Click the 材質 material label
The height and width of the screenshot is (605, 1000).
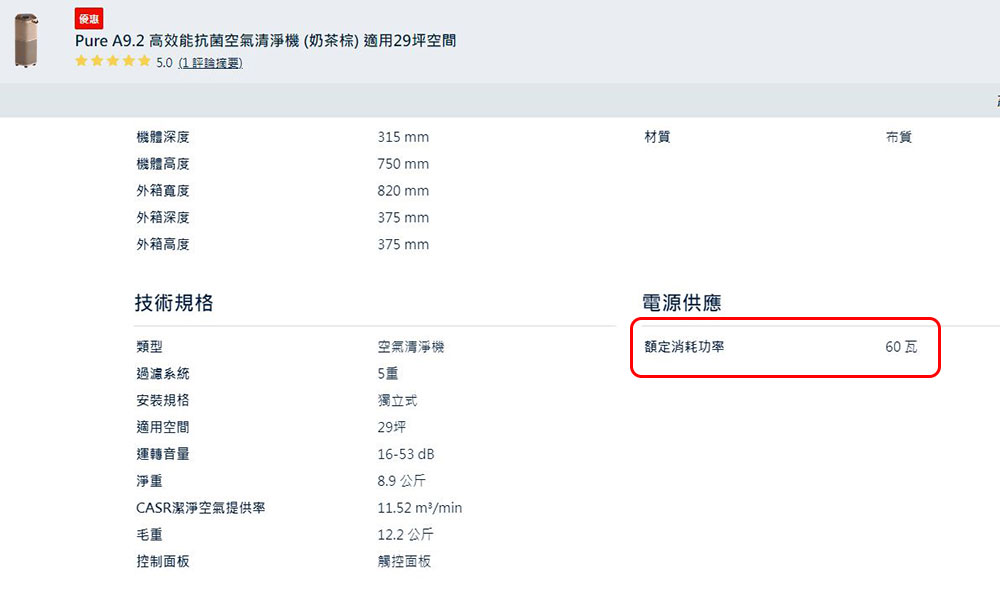(x=658, y=136)
